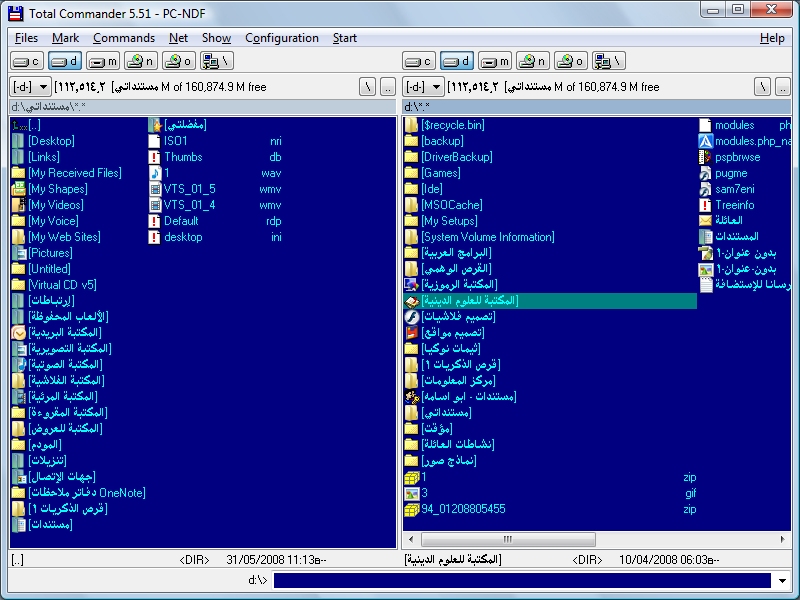Open the Configuration menu
This screenshot has height=600, width=800.
(x=282, y=38)
